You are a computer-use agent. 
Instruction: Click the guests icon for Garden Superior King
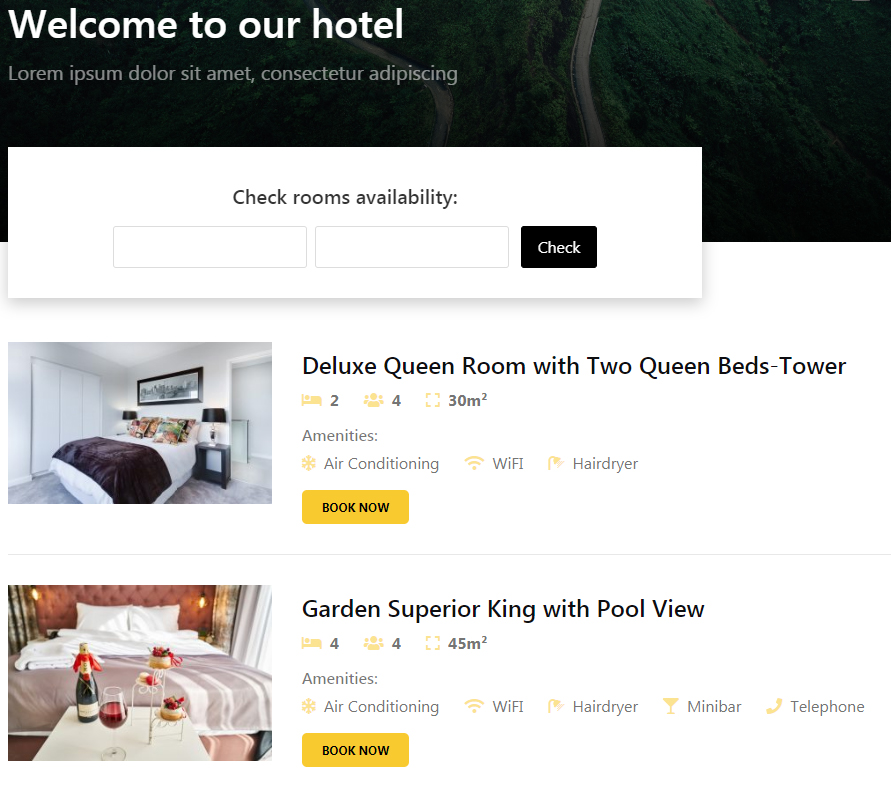[x=373, y=643]
